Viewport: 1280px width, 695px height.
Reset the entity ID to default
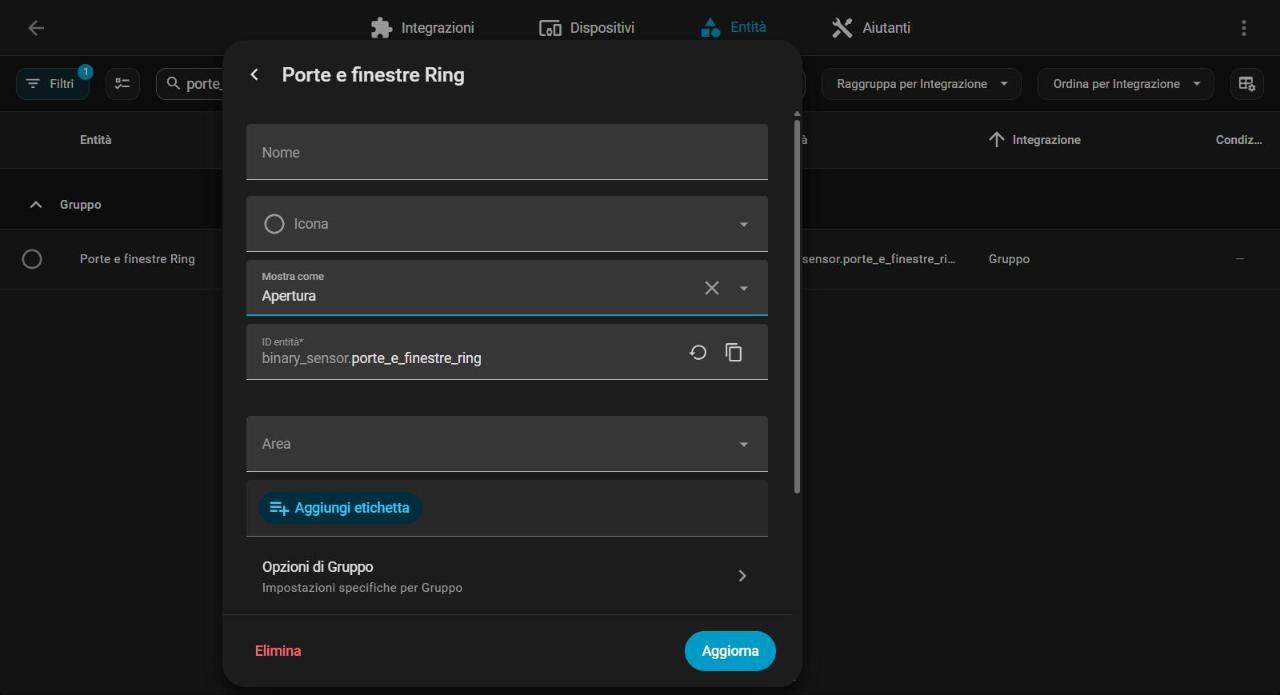tap(698, 352)
